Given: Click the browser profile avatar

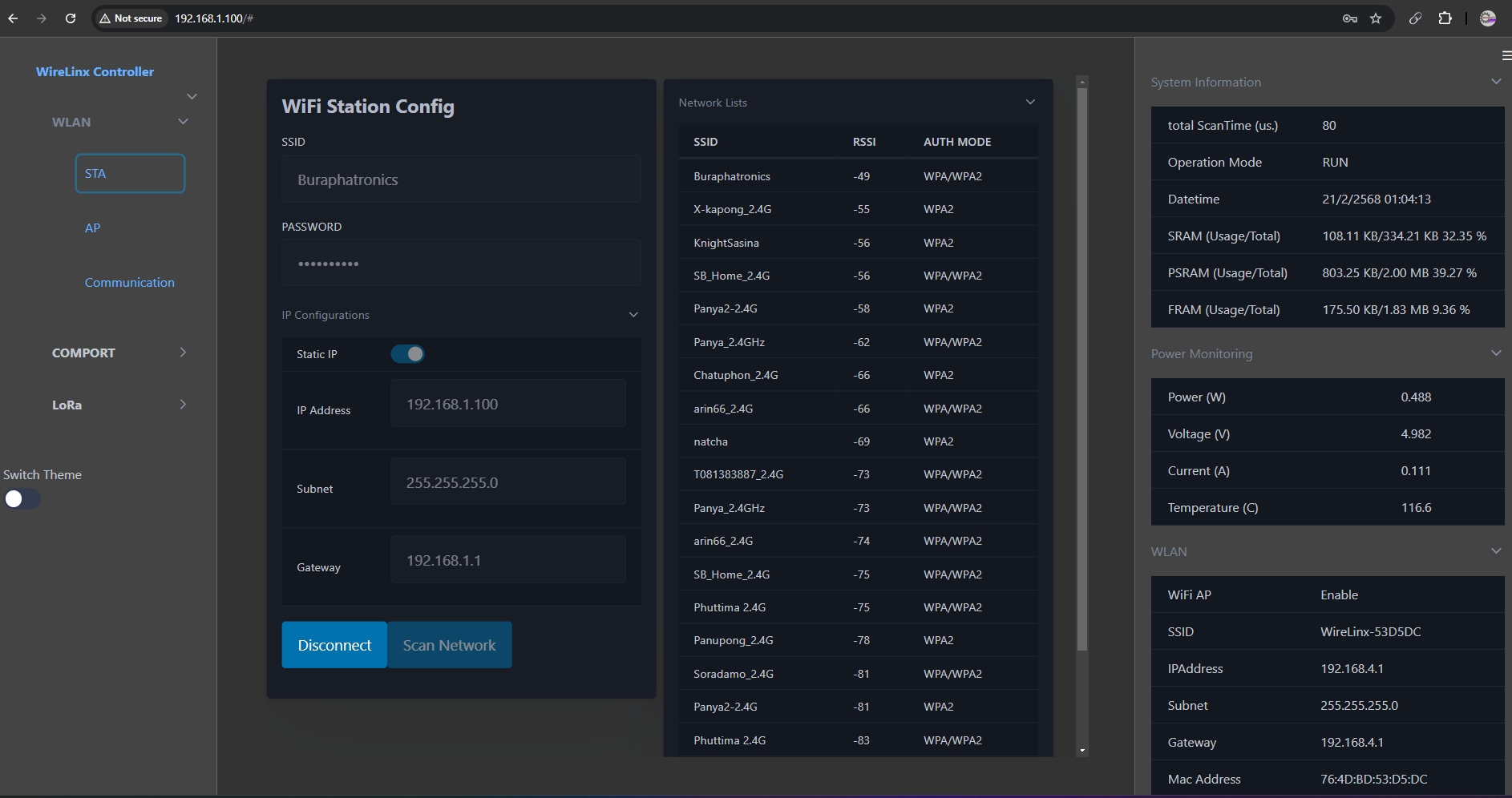Looking at the screenshot, I should [1488, 18].
